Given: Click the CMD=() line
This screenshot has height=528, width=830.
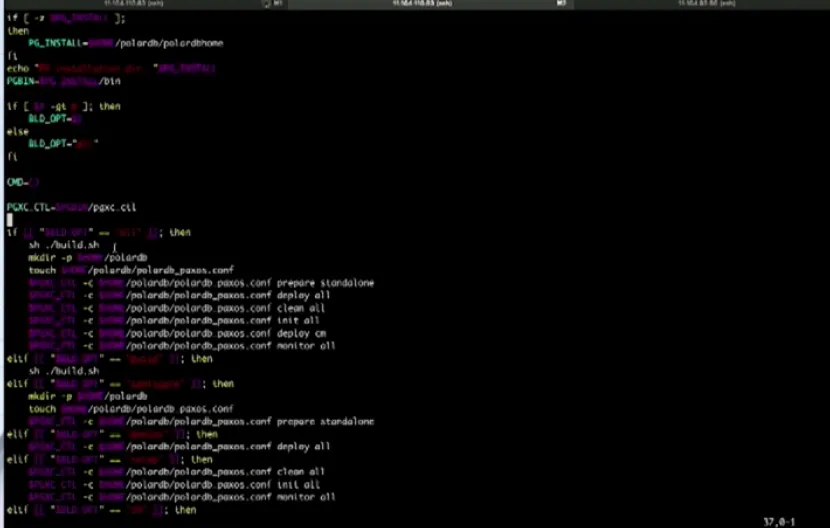Looking at the screenshot, I should (x=23, y=182).
